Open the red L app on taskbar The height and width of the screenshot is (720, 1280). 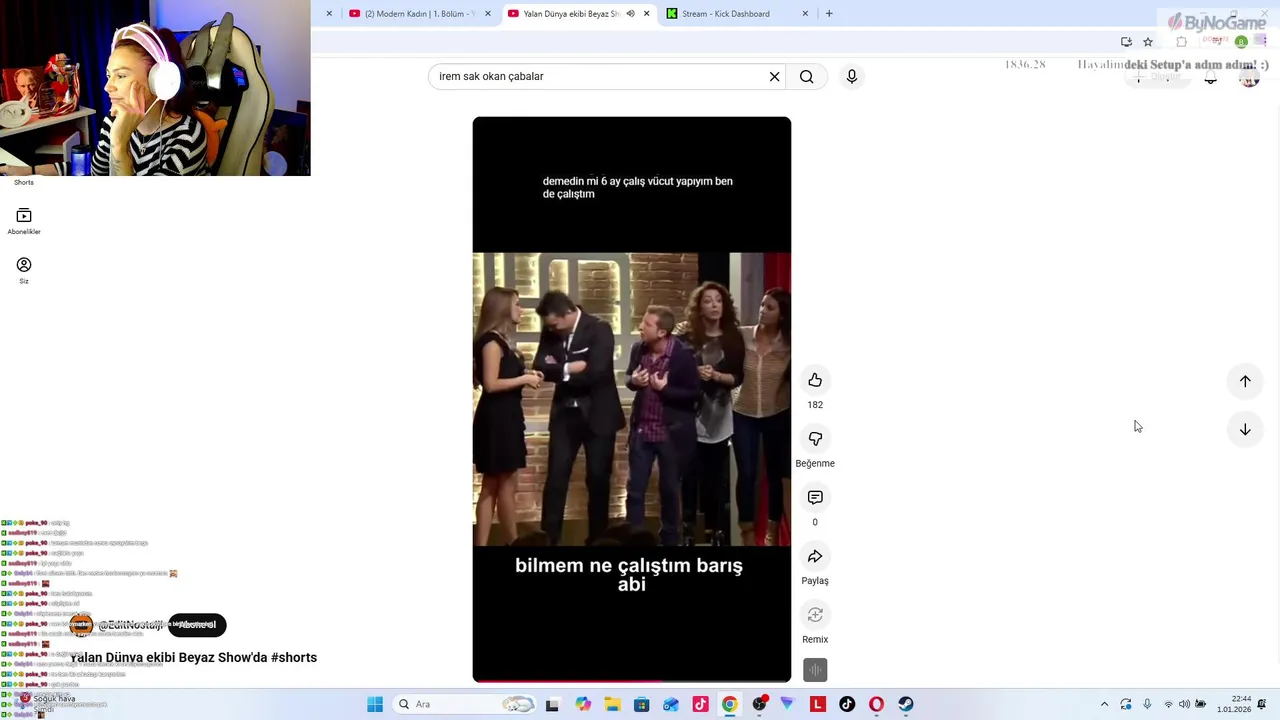(818, 704)
